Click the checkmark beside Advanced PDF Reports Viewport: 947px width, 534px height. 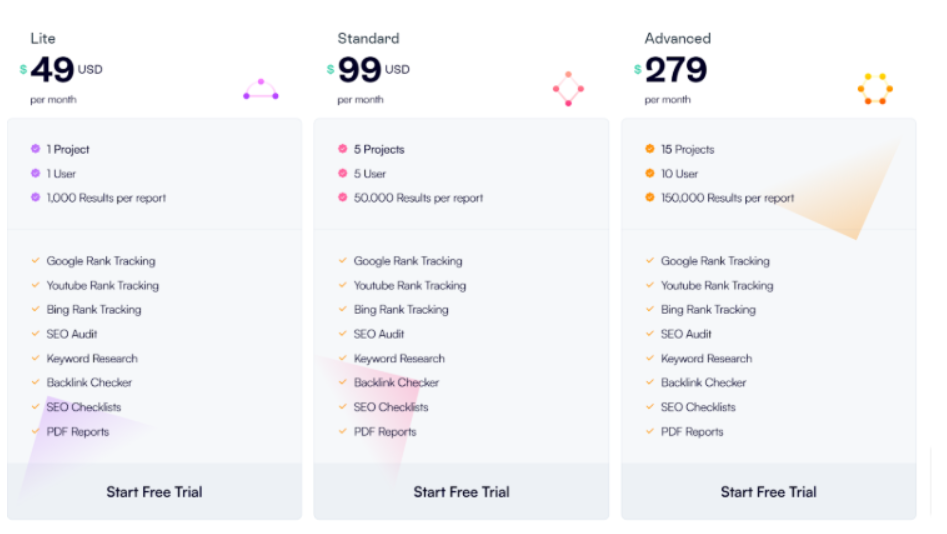click(650, 431)
